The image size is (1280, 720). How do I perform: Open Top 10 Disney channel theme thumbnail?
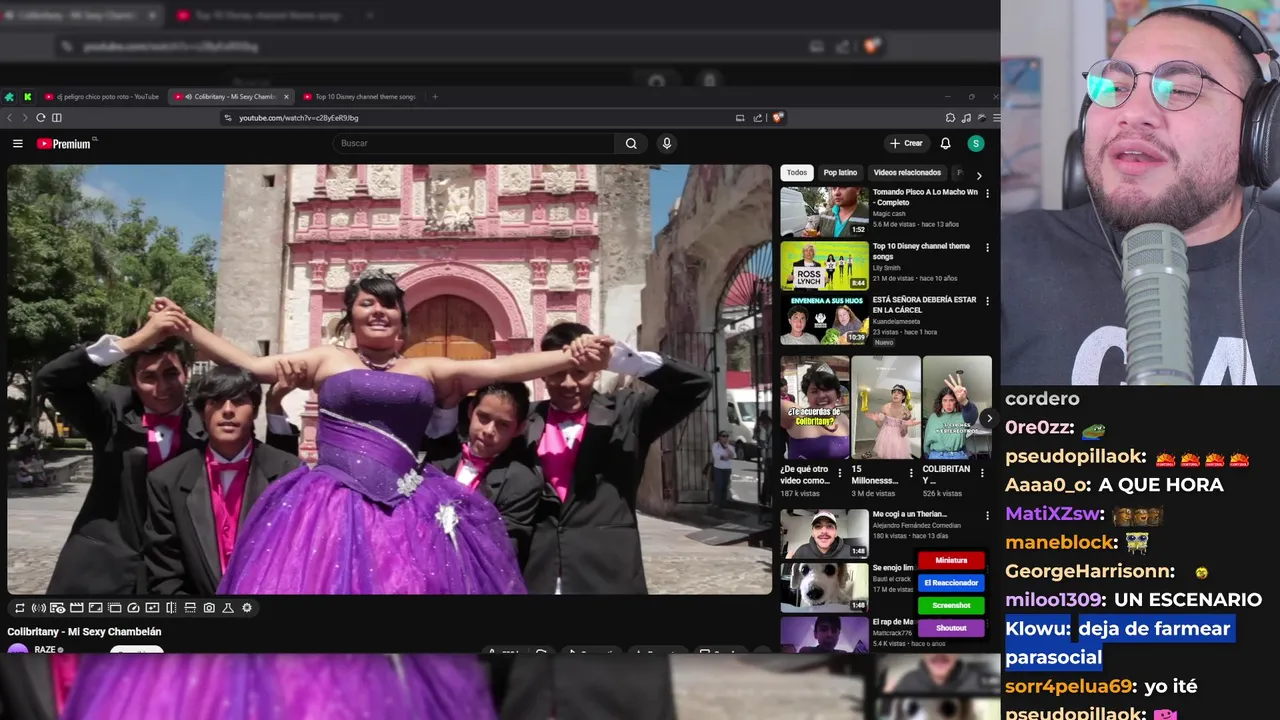click(x=825, y=265)
